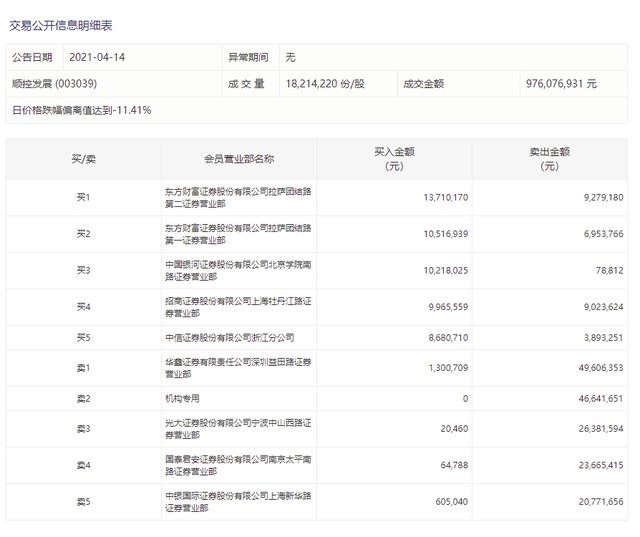Image resolution: width=640 pixels, height=537 pixels.
Task: Click the 机构专用 entry
Action: coord(182,398)
